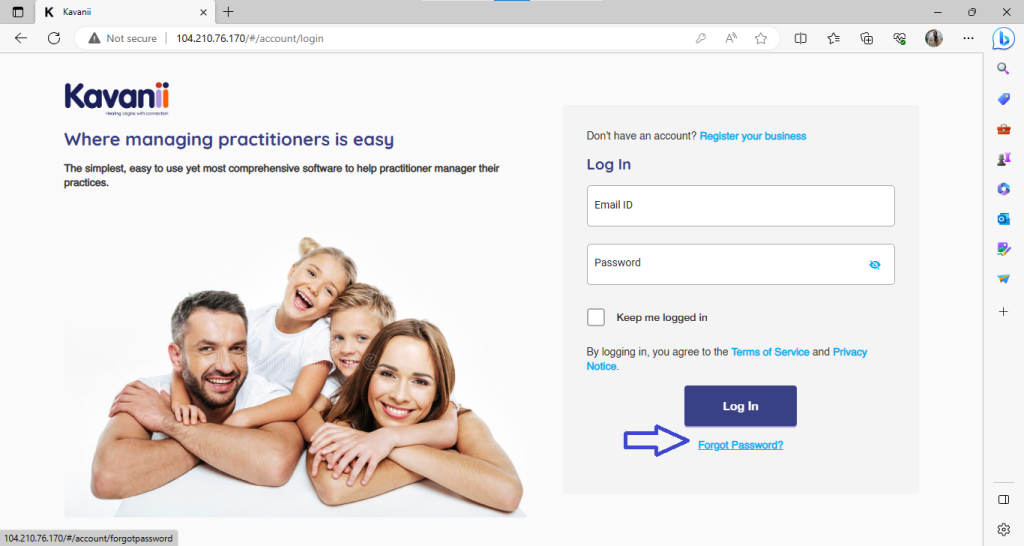
Task: Open sidebar settings gear icon
Action: 1004,529
